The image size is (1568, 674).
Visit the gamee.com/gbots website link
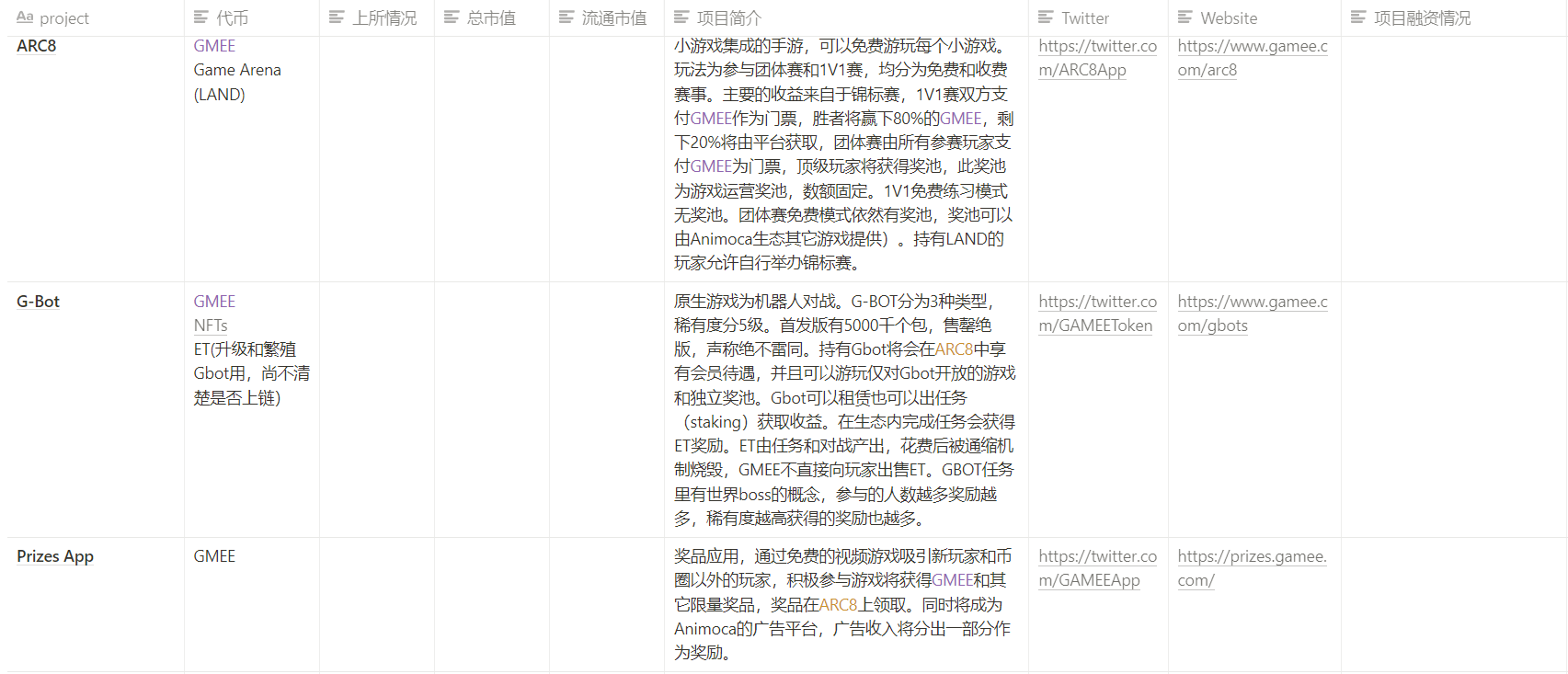pyautogui.click(x=1252, y=314)
